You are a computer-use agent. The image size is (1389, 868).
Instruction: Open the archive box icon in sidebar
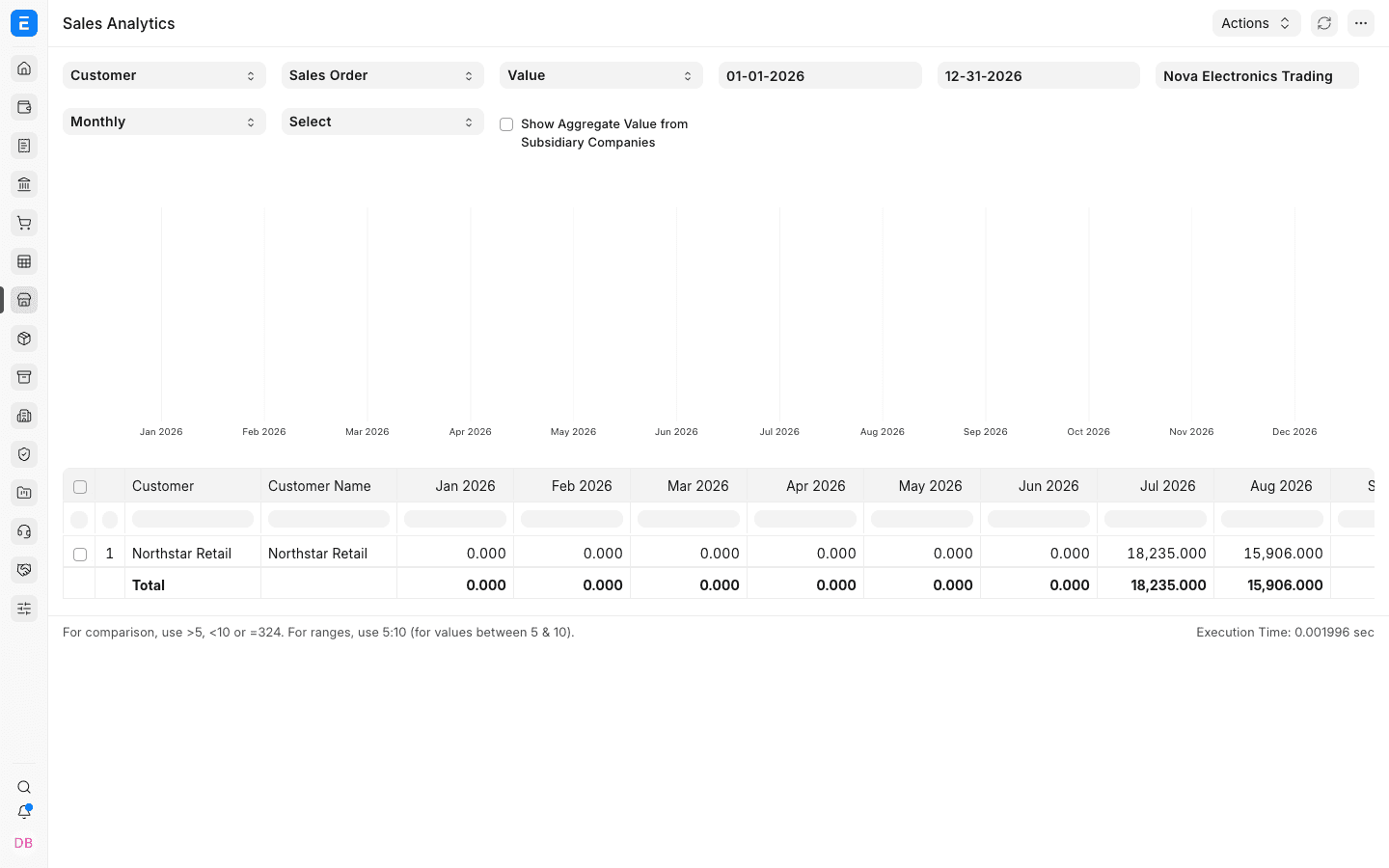24,377
